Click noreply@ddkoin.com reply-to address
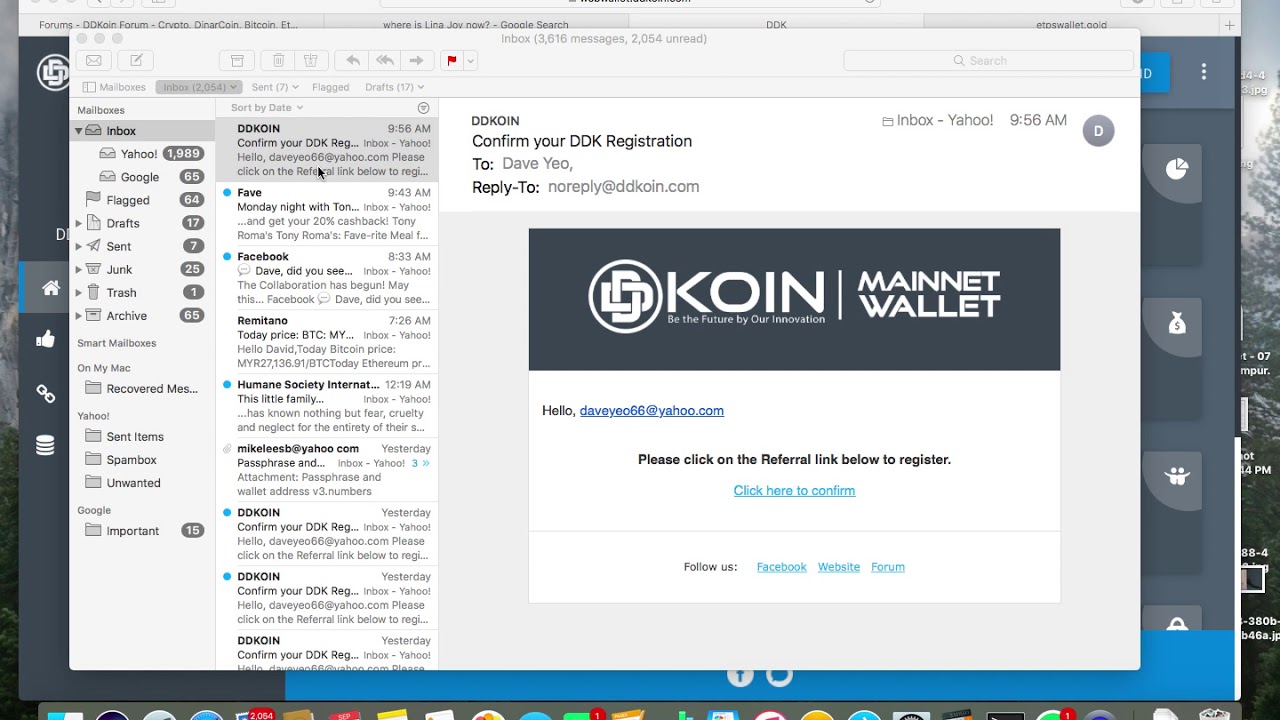The image size is (1280, 720). [623, 187]
